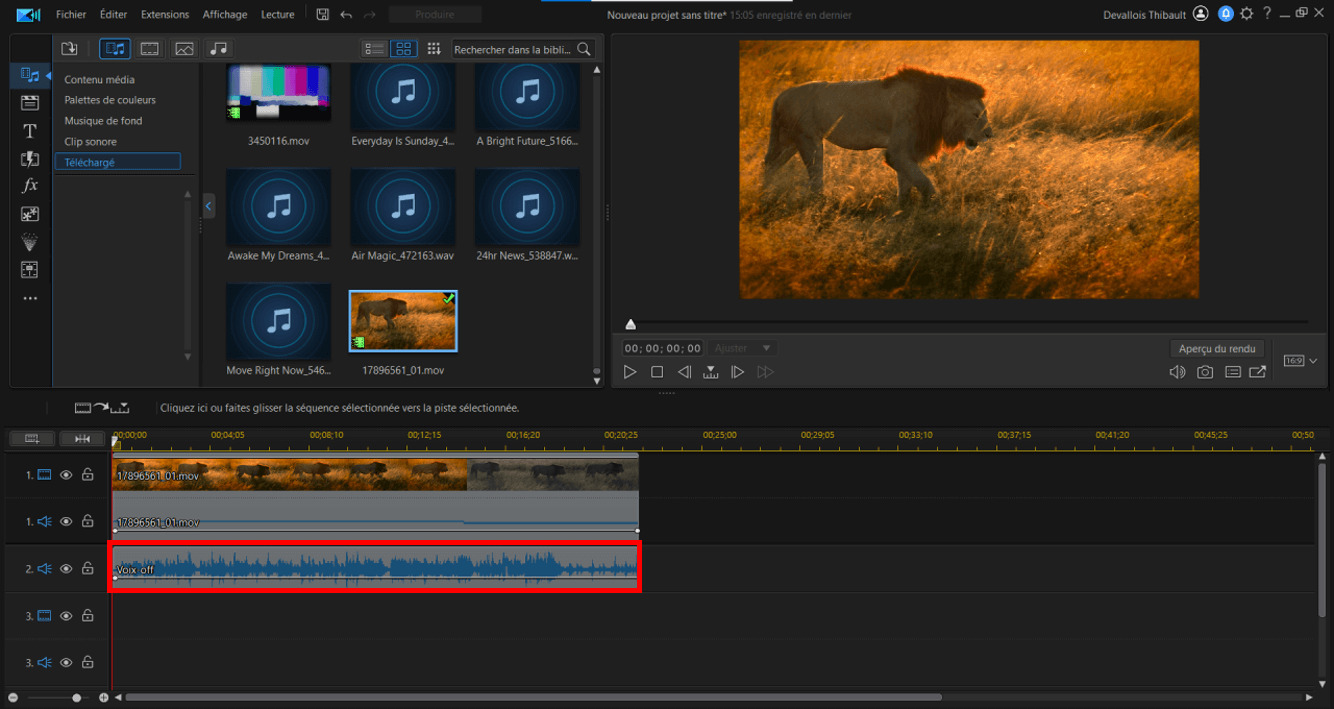The height and width of the screenshot is (709, 1334).
Task: Select the 17896561_01.mov thumbnail
Action: tap(403, 322)
